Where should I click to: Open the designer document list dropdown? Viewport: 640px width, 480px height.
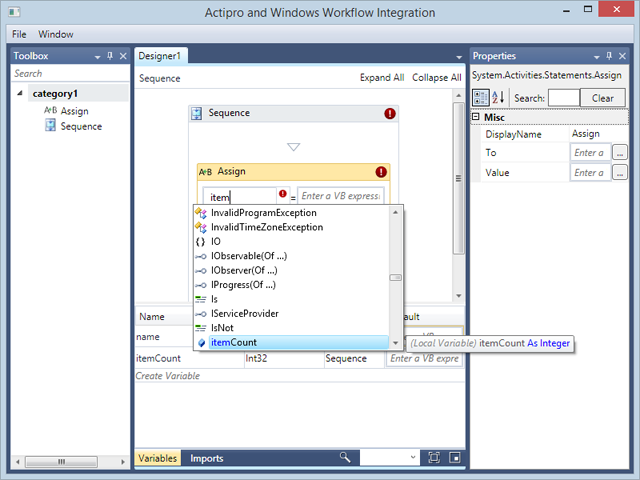pyautogui.click(x=459, y=57)
